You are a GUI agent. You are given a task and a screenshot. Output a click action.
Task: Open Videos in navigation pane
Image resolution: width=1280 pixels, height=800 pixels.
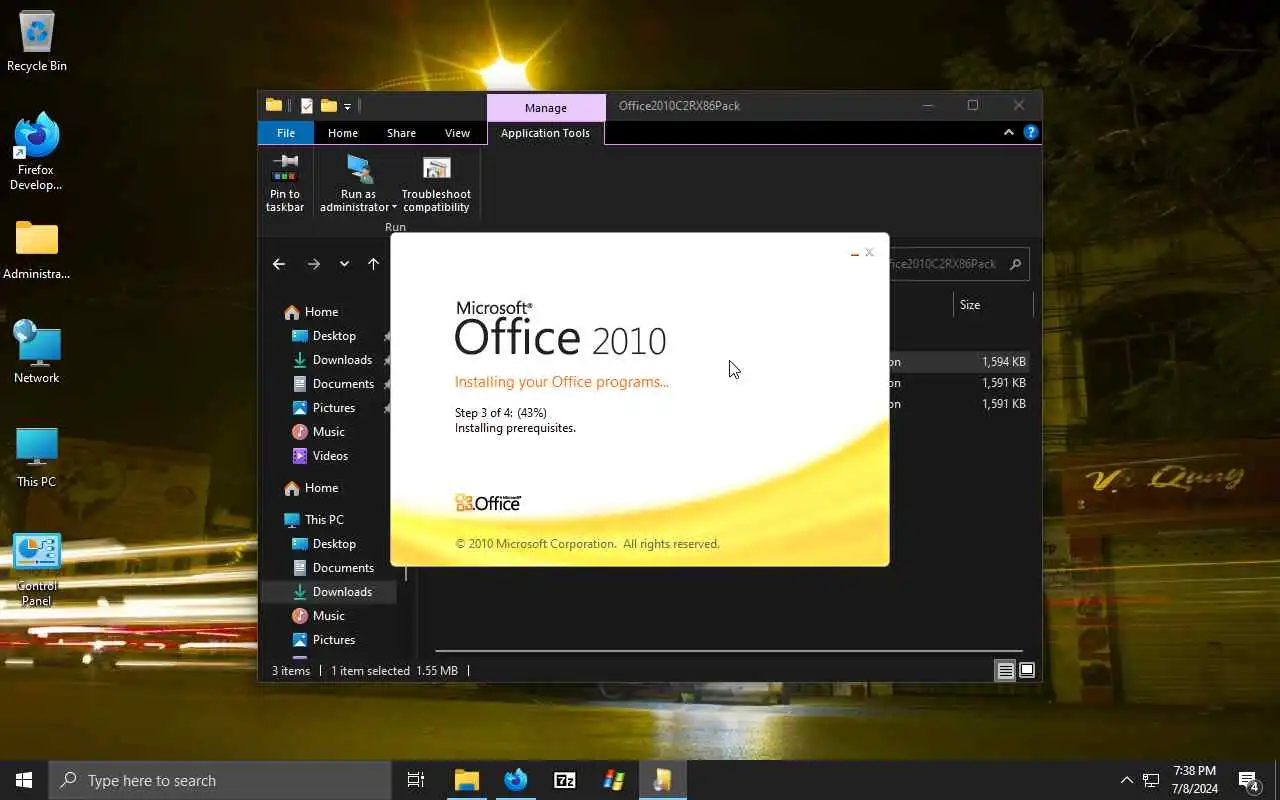click(330, 456)
